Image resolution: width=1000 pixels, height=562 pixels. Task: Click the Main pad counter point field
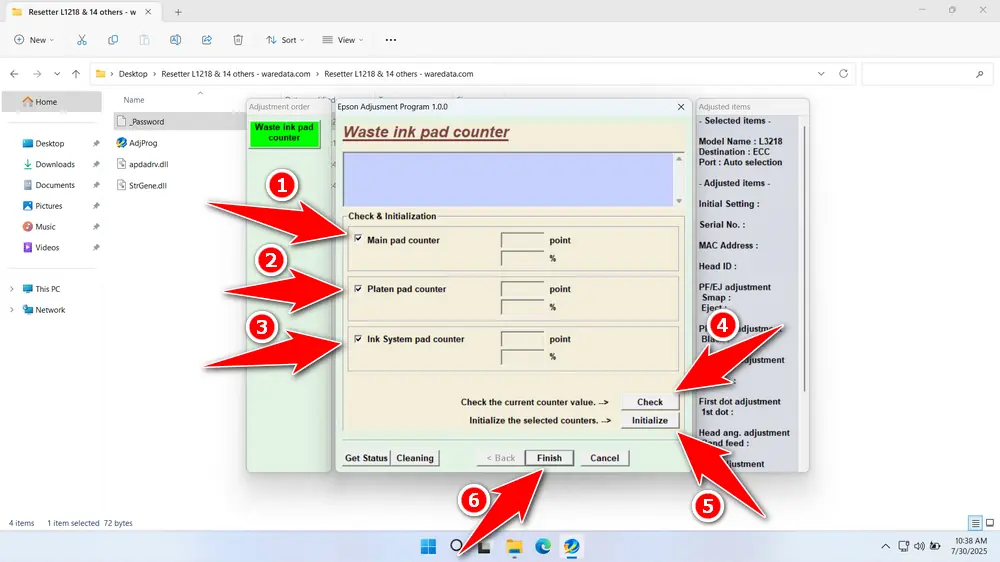click(x=522, y=240)
